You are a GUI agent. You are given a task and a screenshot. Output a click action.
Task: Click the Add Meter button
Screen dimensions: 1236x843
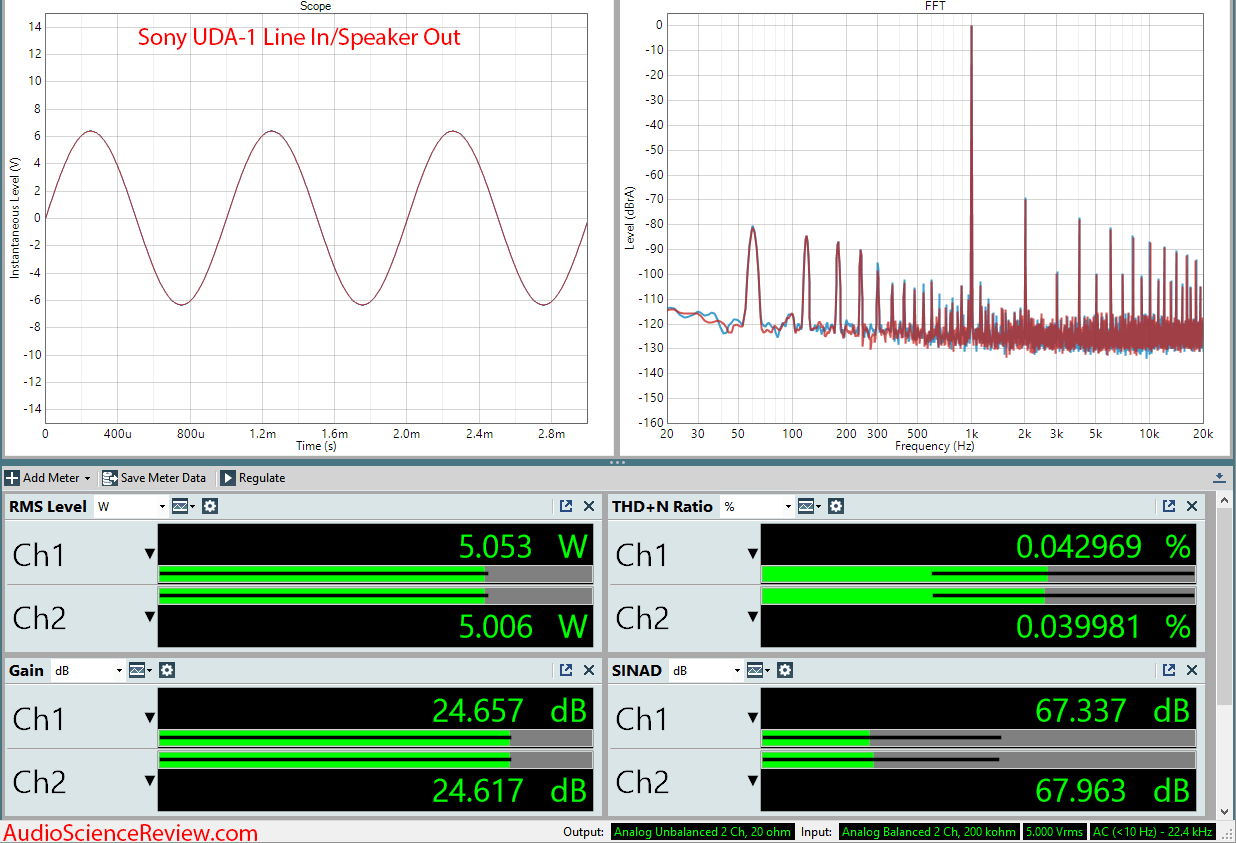[48, 478]
